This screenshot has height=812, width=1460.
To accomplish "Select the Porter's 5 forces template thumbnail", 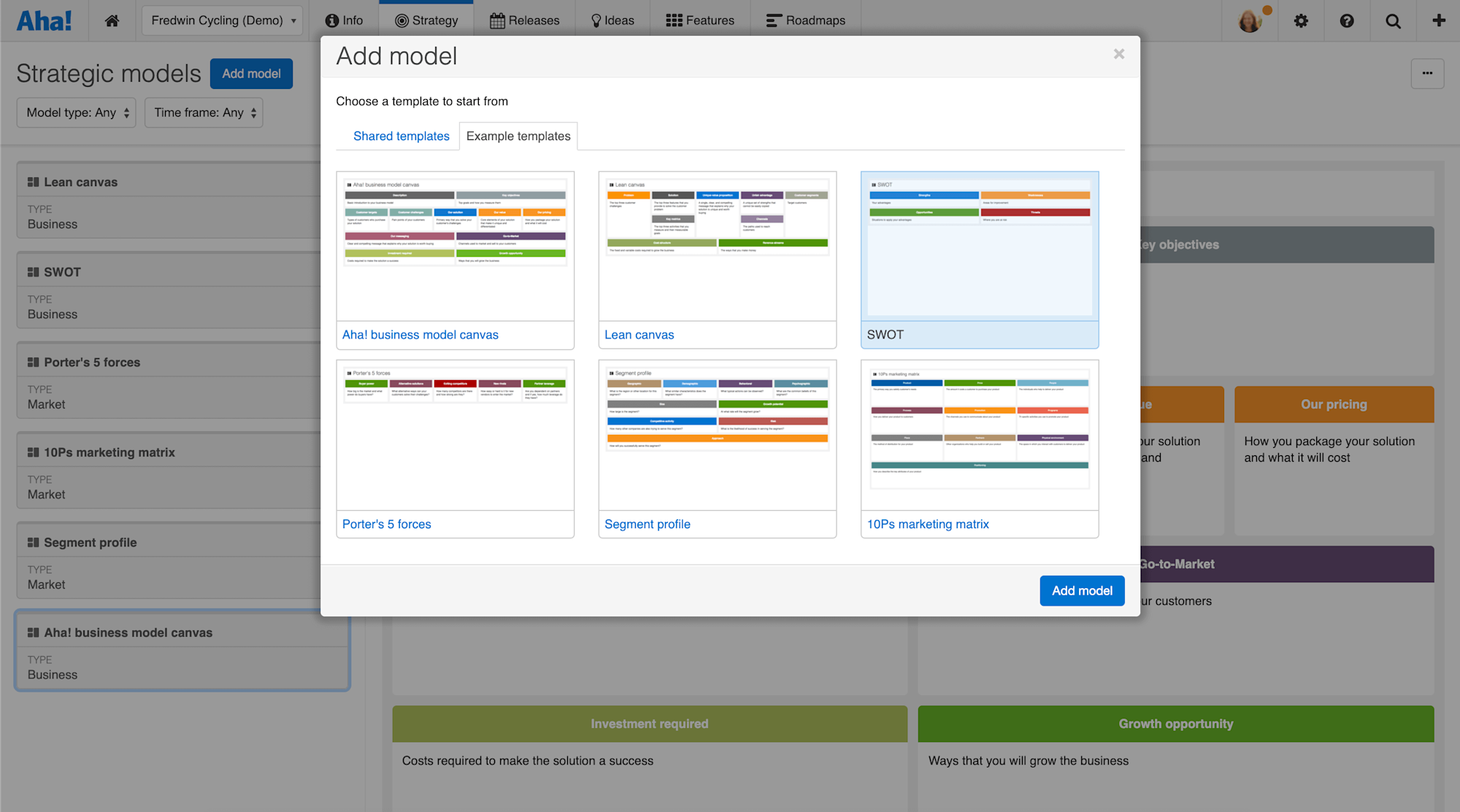I will click(455, 435).
